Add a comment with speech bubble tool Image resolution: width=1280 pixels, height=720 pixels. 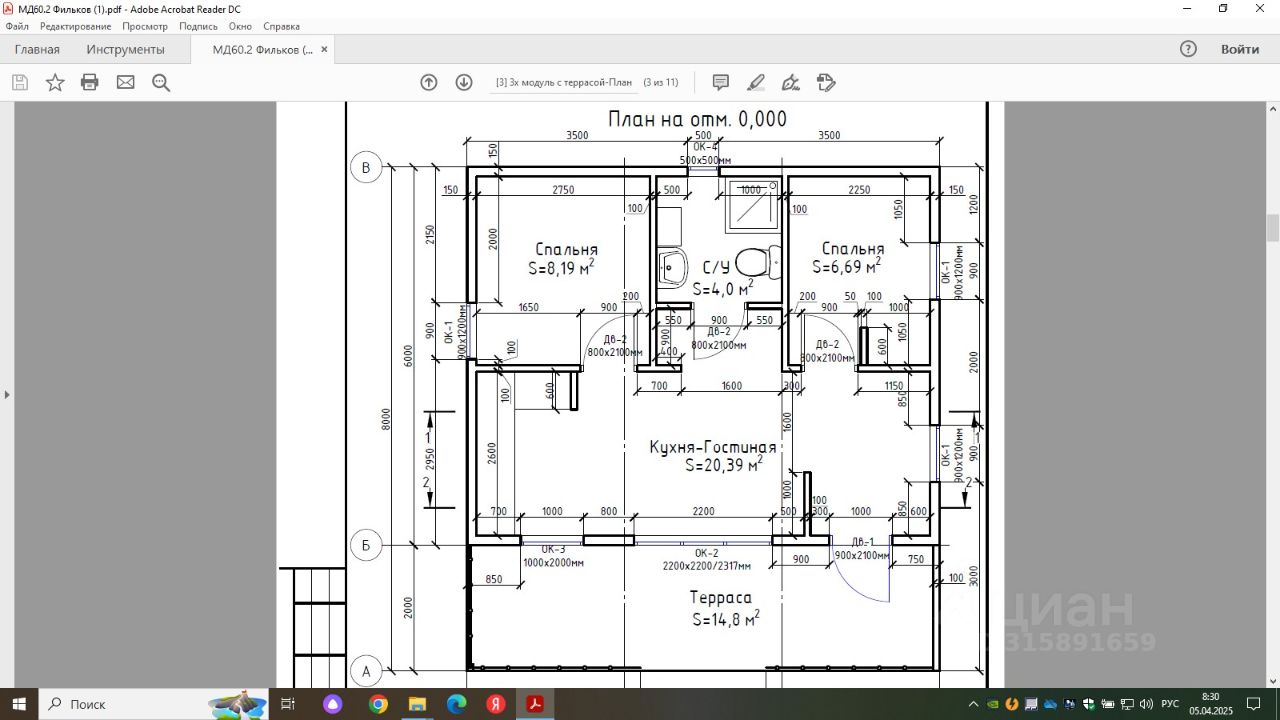pos(720,83)
